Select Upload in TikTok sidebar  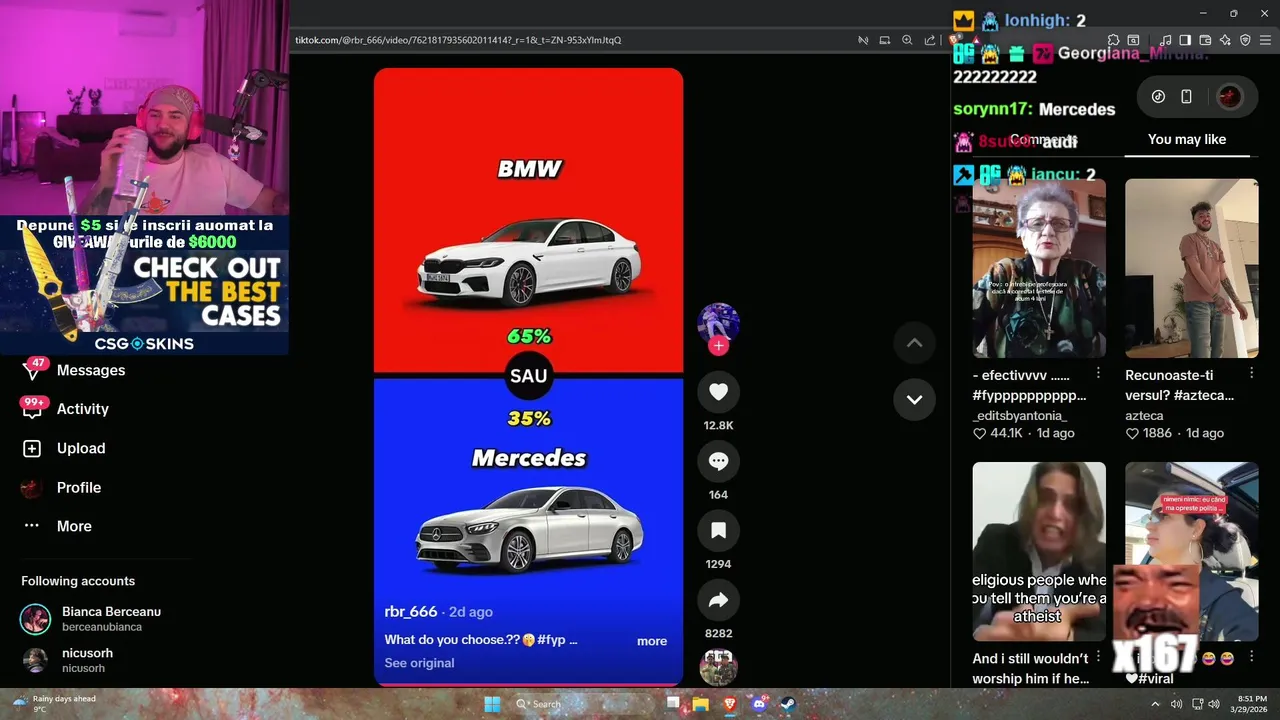(81, 448)
